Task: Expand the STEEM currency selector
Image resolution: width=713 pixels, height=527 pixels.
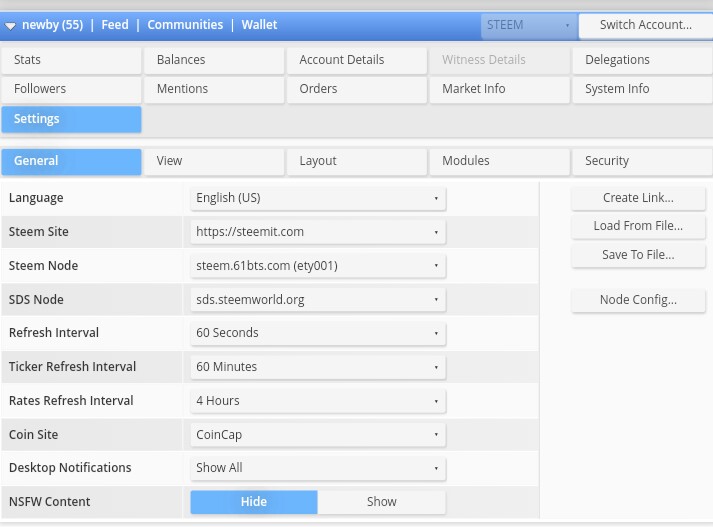Action: coord(528,25)
